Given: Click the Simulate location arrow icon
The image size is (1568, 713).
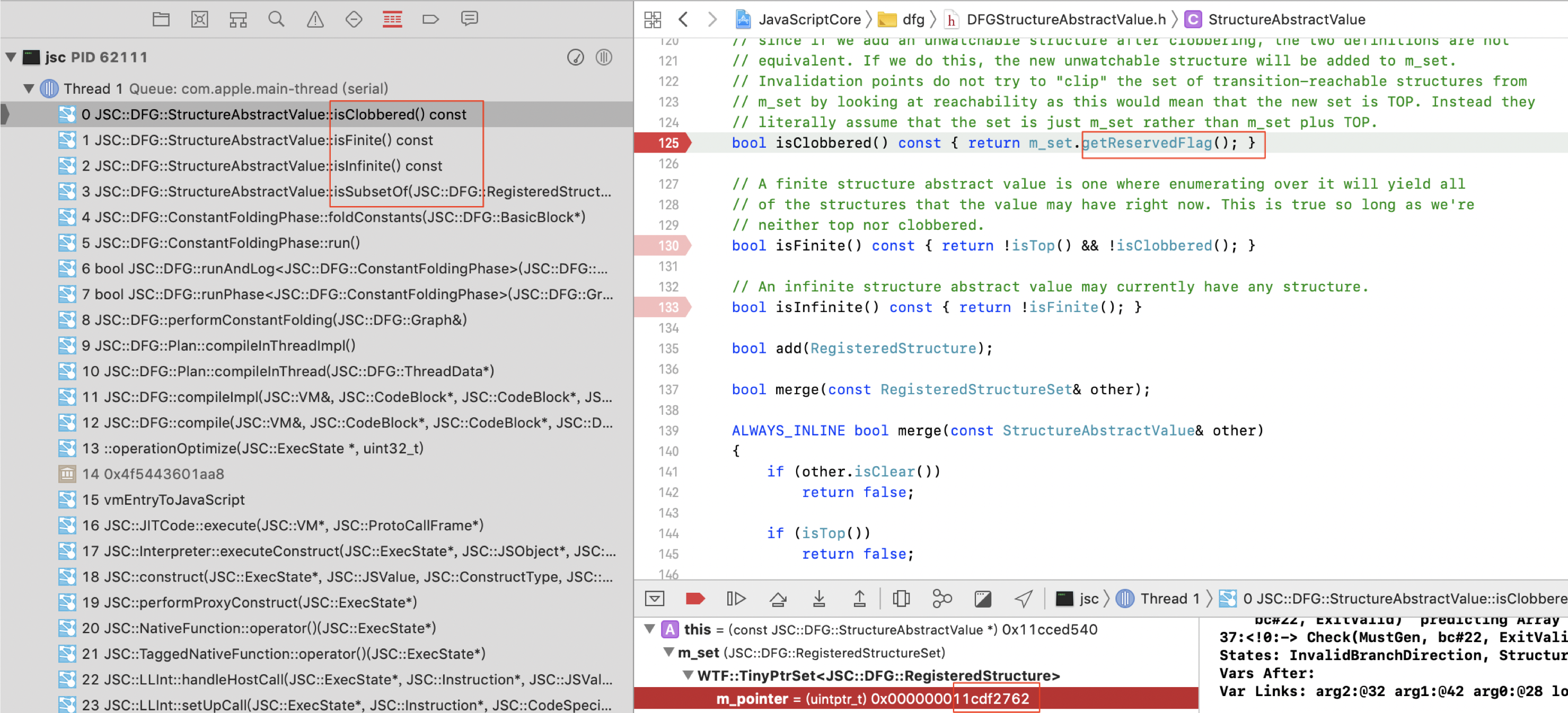Looking at the screenshot, I should tap(1023, 599).
